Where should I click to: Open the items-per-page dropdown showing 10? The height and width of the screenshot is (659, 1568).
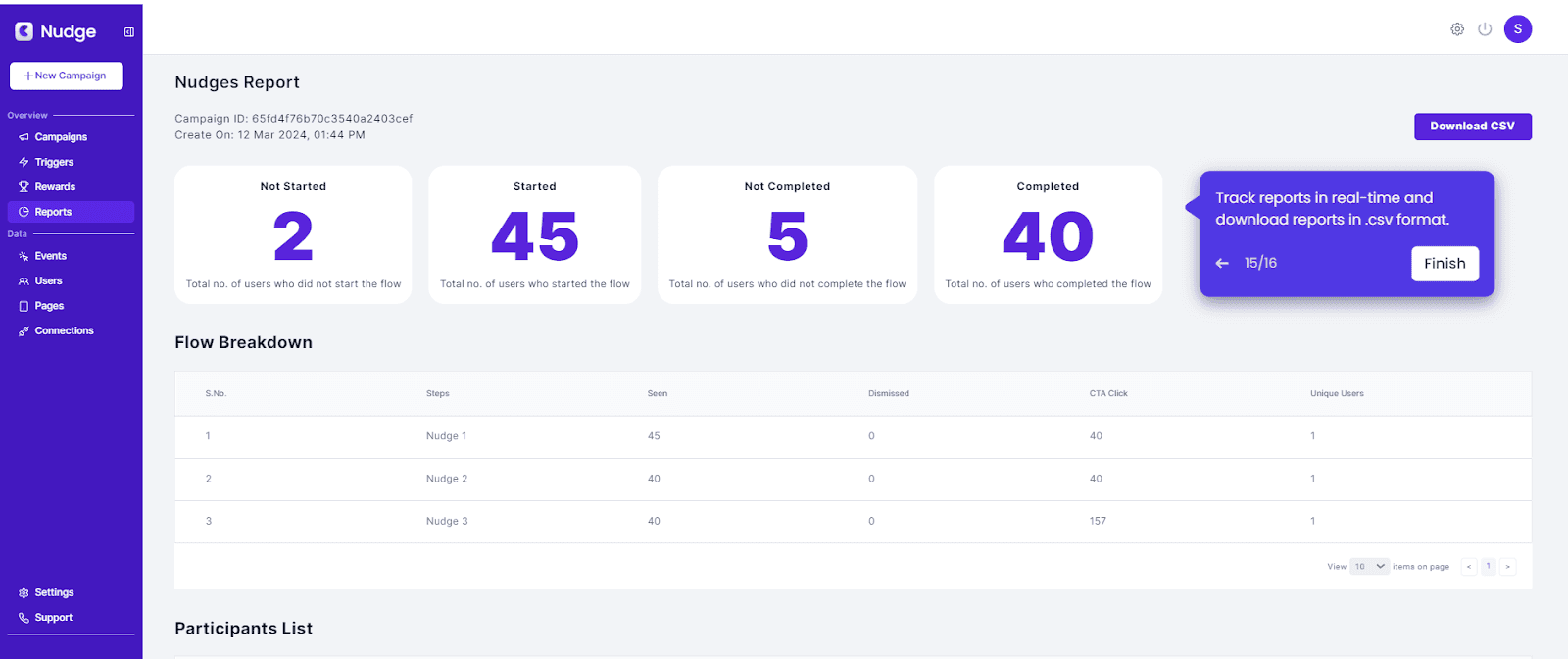coord(1369,566)
